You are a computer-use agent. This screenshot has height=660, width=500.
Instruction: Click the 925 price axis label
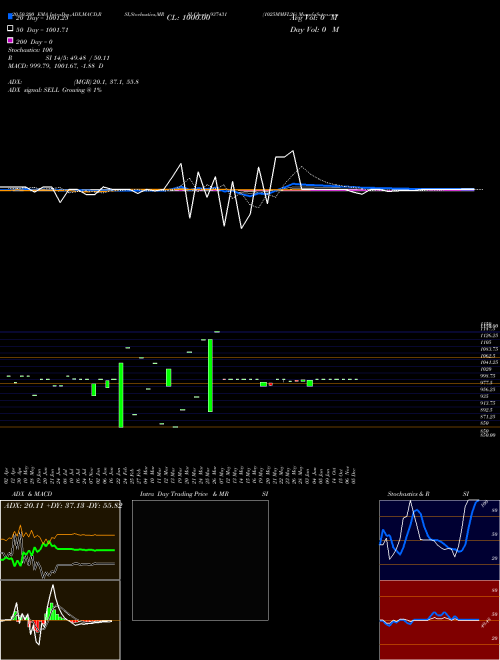pos(485,396)
